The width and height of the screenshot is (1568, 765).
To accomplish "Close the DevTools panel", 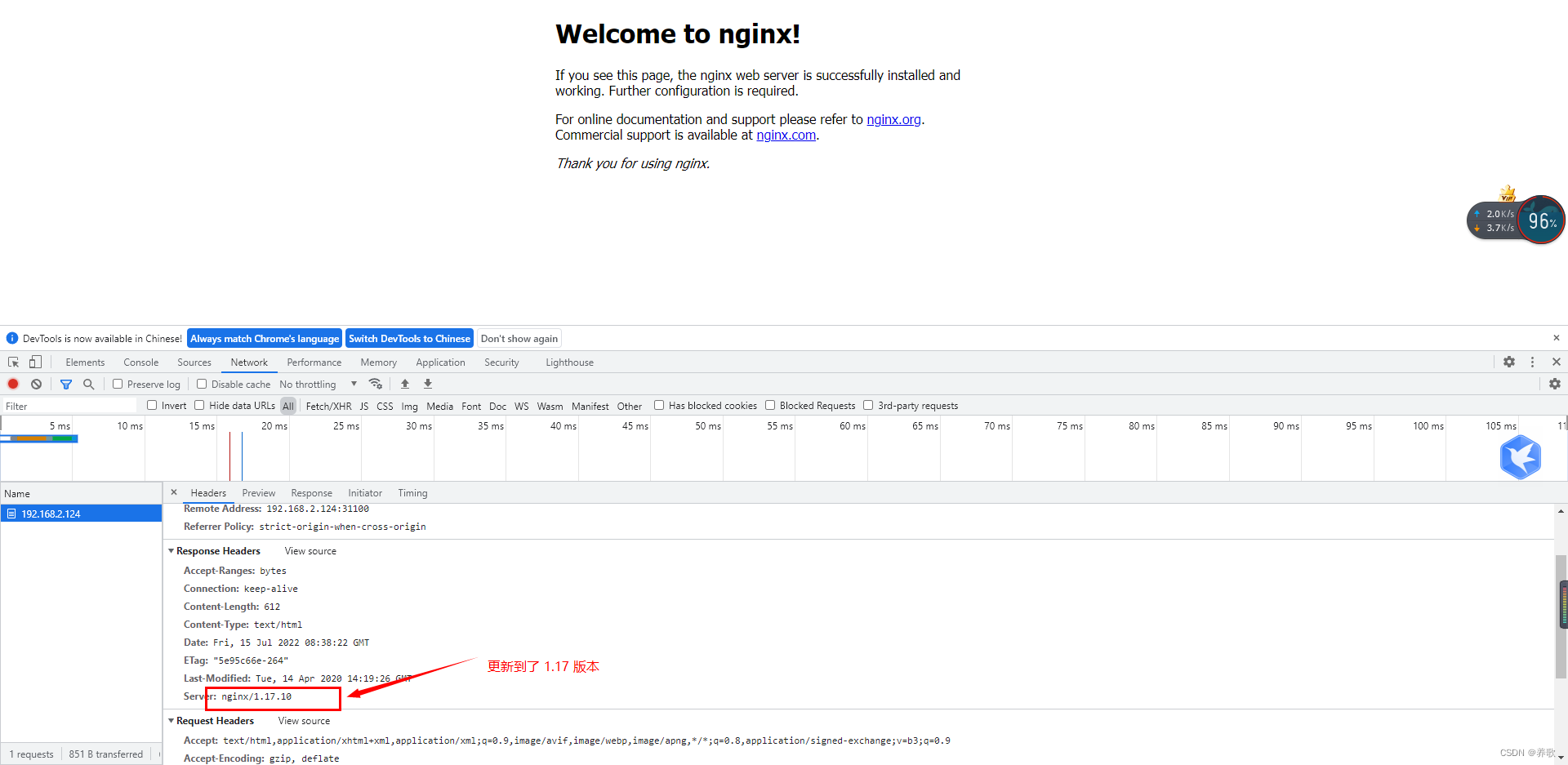I will [x=1557, y=362].
